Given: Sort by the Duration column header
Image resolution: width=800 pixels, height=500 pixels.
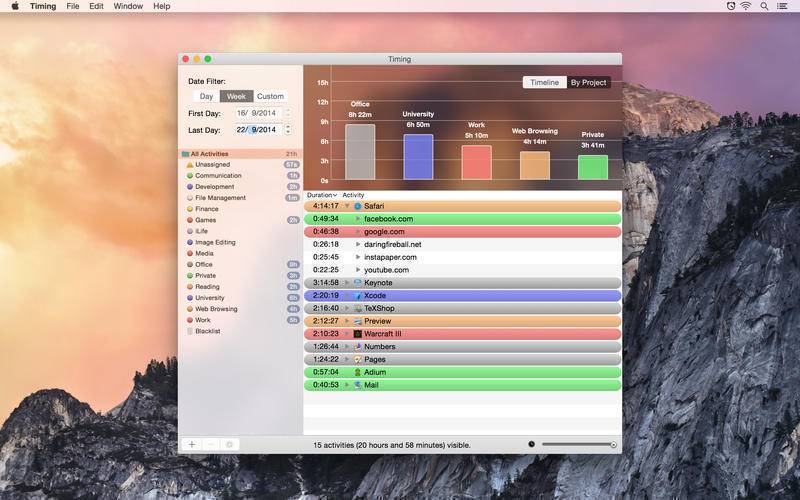Looking at the screenshot, I should point(322,195).
